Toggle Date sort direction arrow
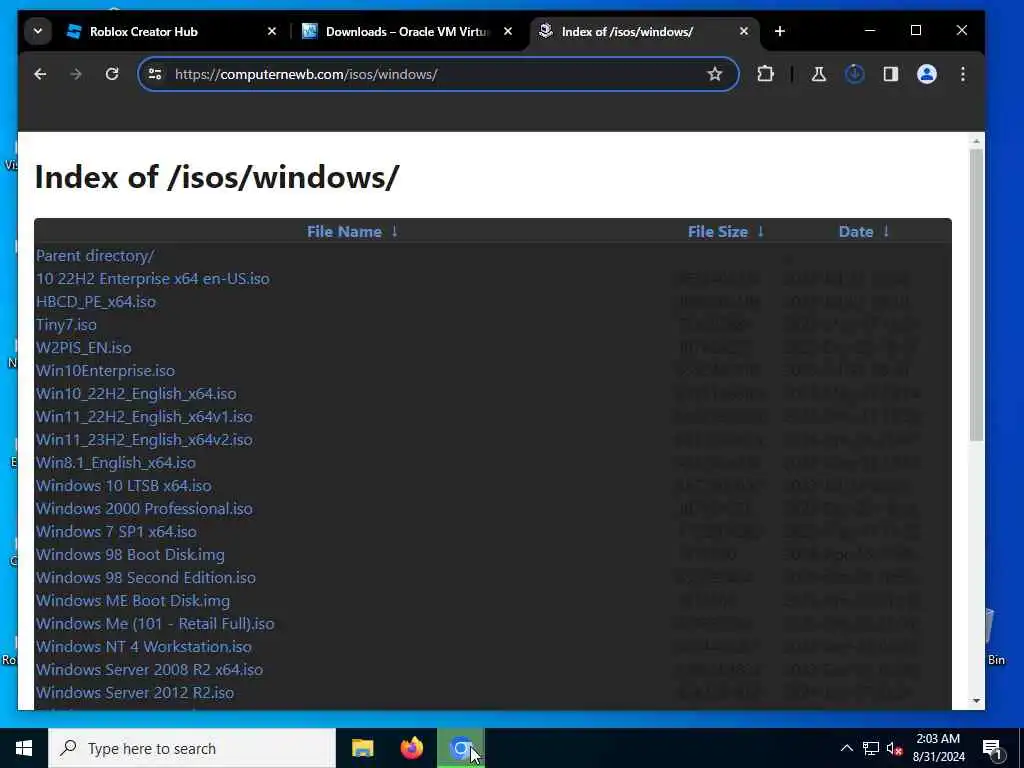 pos(886,232)
